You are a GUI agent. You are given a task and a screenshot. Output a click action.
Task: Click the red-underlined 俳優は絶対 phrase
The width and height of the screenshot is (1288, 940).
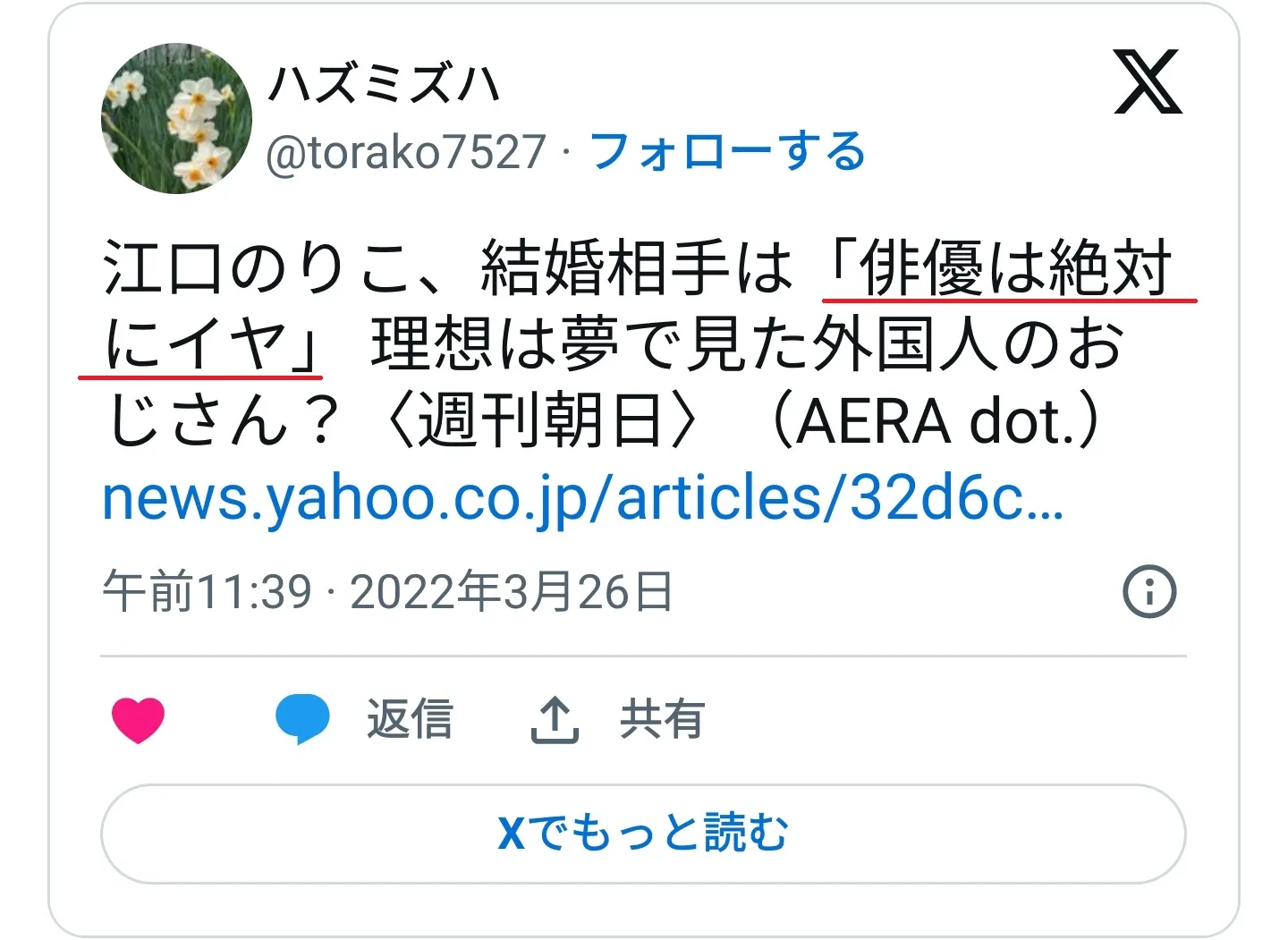click(x=1014, y=268)
